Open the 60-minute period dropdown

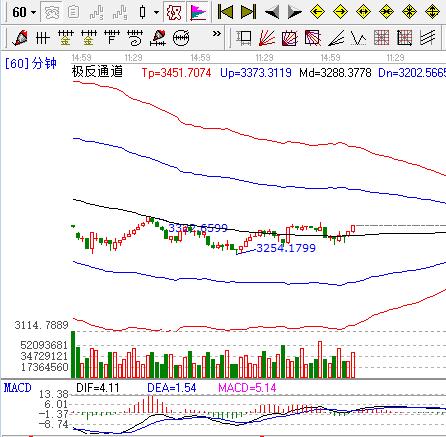(x=24, y=12)
